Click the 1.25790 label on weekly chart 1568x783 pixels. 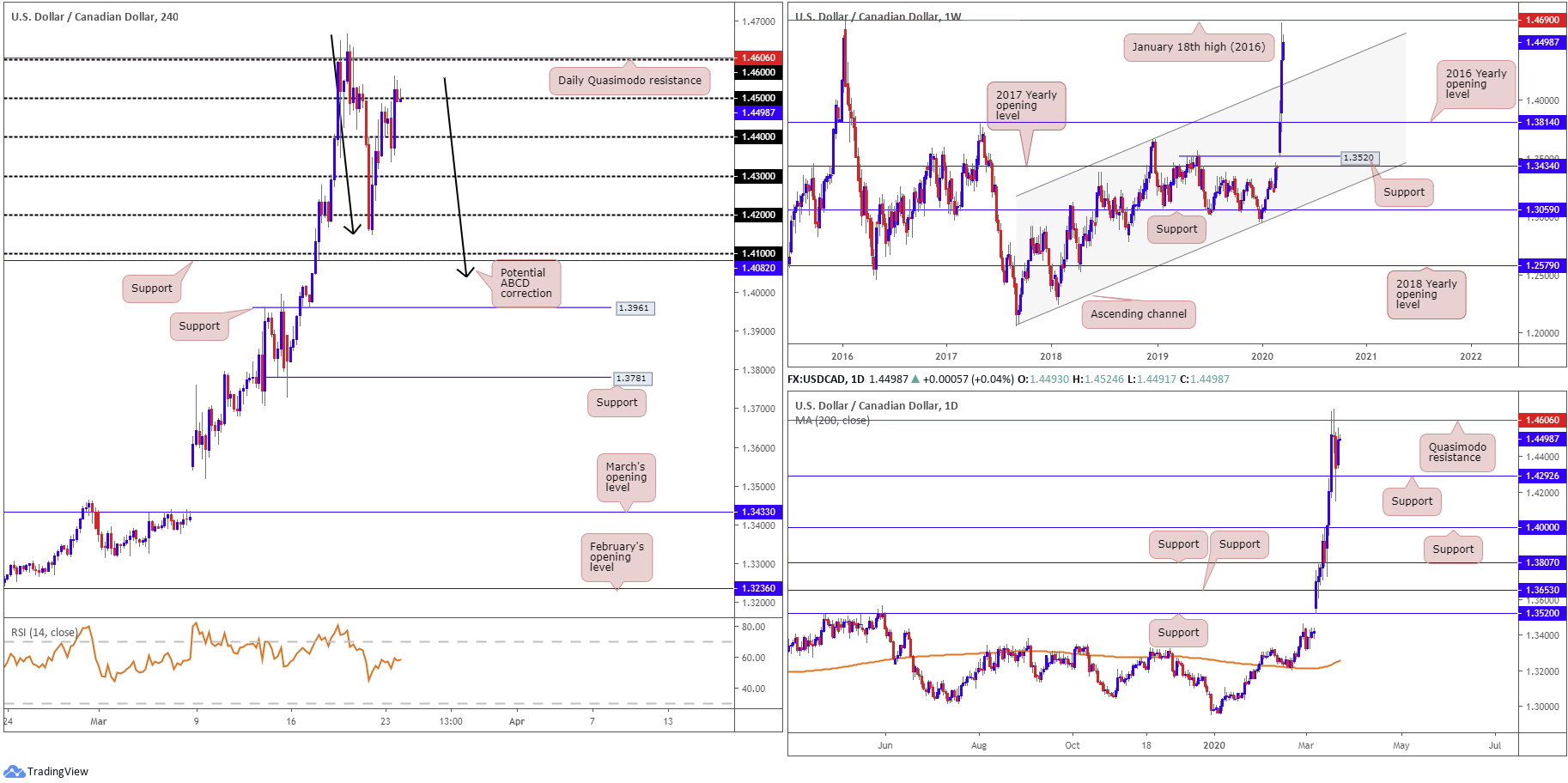1542,265
